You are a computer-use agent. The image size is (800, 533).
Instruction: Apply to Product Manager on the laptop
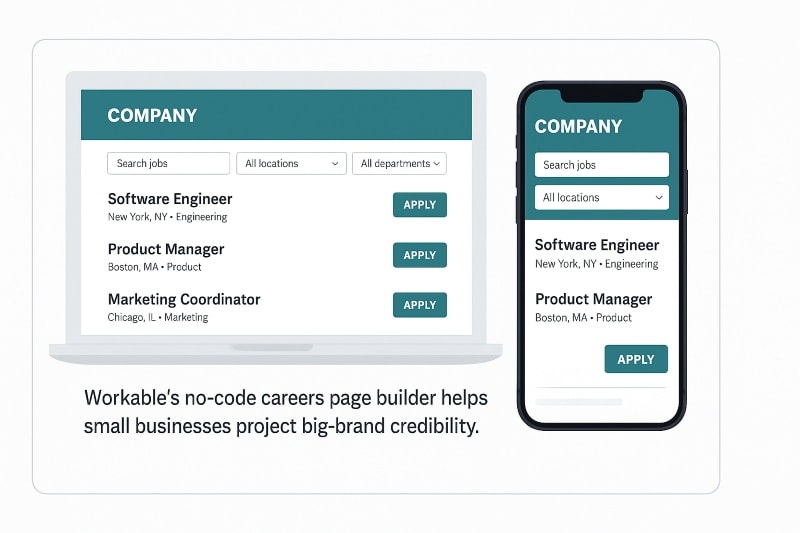pyautogui.click(x=419, y=255)
